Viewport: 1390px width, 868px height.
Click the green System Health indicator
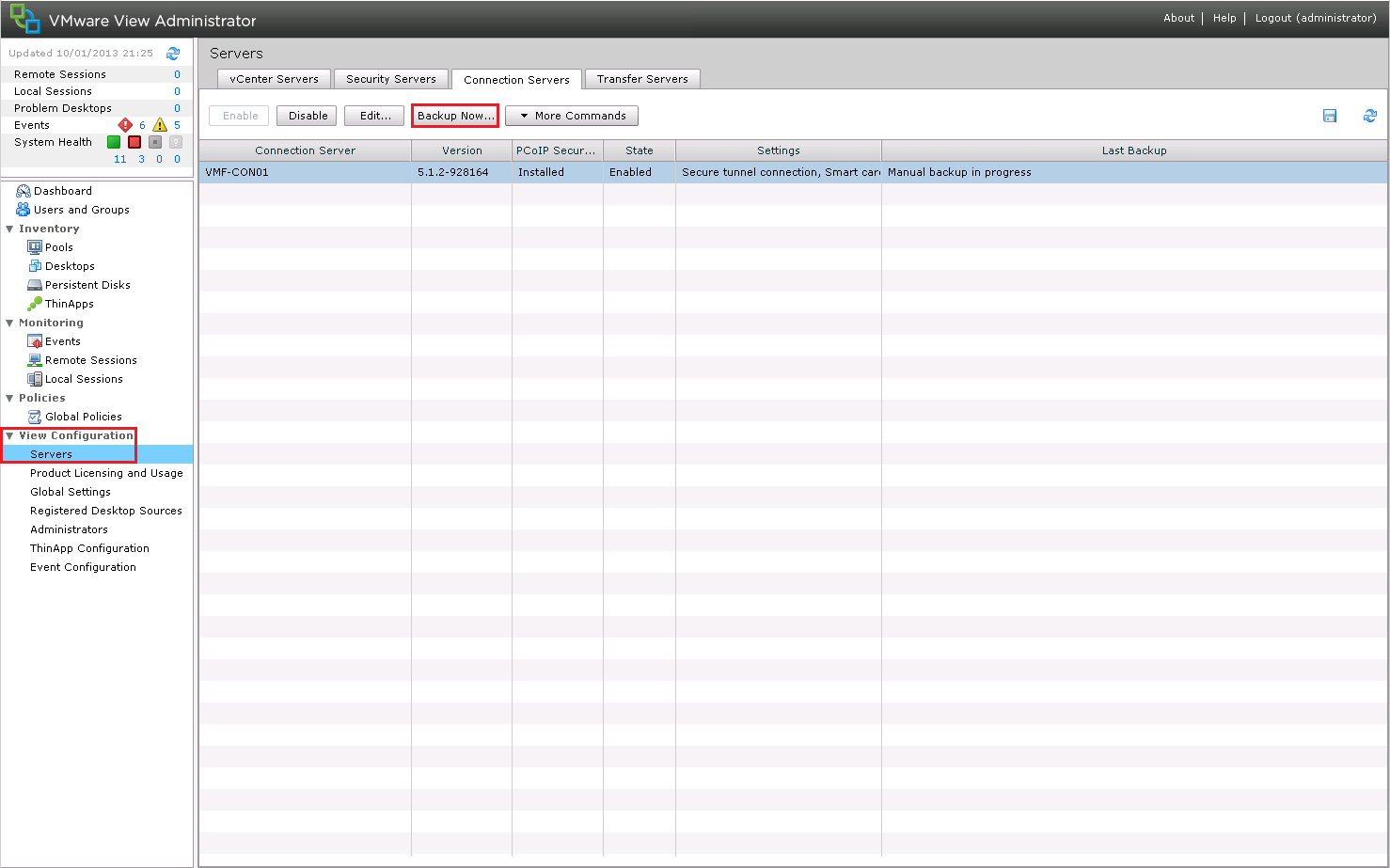[x=114, y=142]
